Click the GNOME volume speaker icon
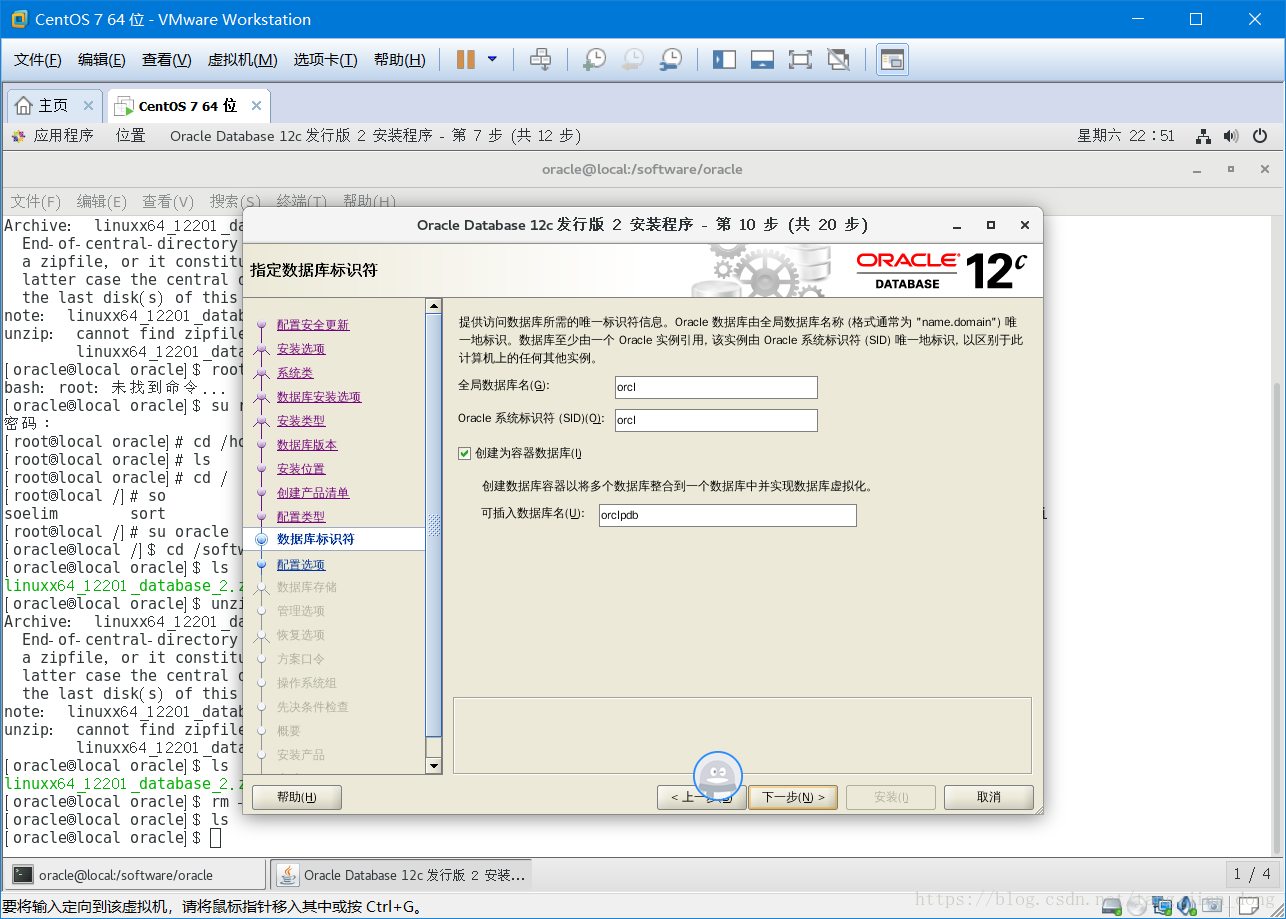Image resolution: width=1286 pixels, height=919 pixels. point(1231,136)
